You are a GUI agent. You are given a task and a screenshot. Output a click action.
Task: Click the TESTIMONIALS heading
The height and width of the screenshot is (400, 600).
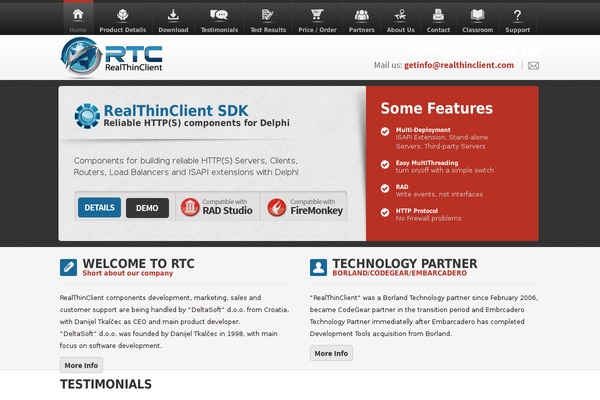106,384
